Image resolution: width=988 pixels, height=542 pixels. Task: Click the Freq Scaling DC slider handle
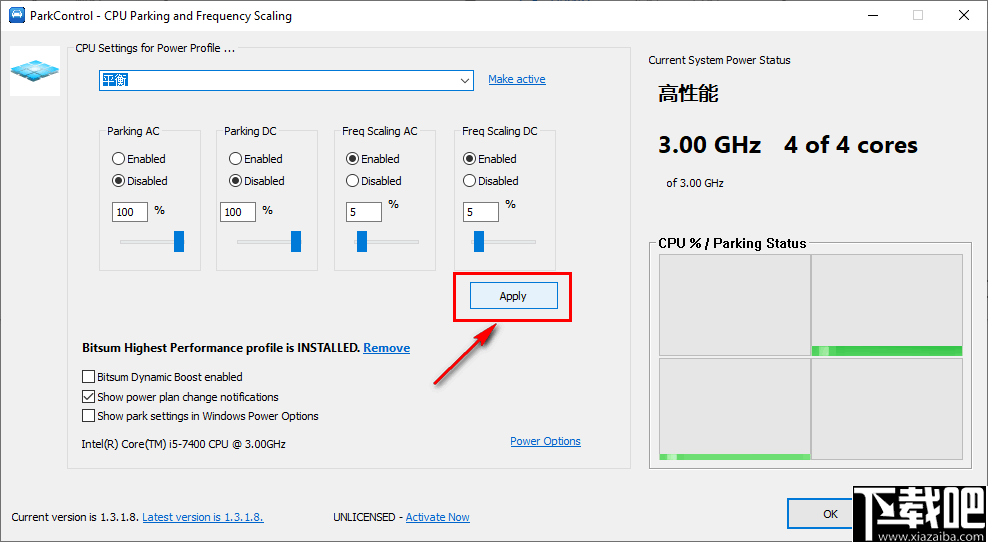479,241
